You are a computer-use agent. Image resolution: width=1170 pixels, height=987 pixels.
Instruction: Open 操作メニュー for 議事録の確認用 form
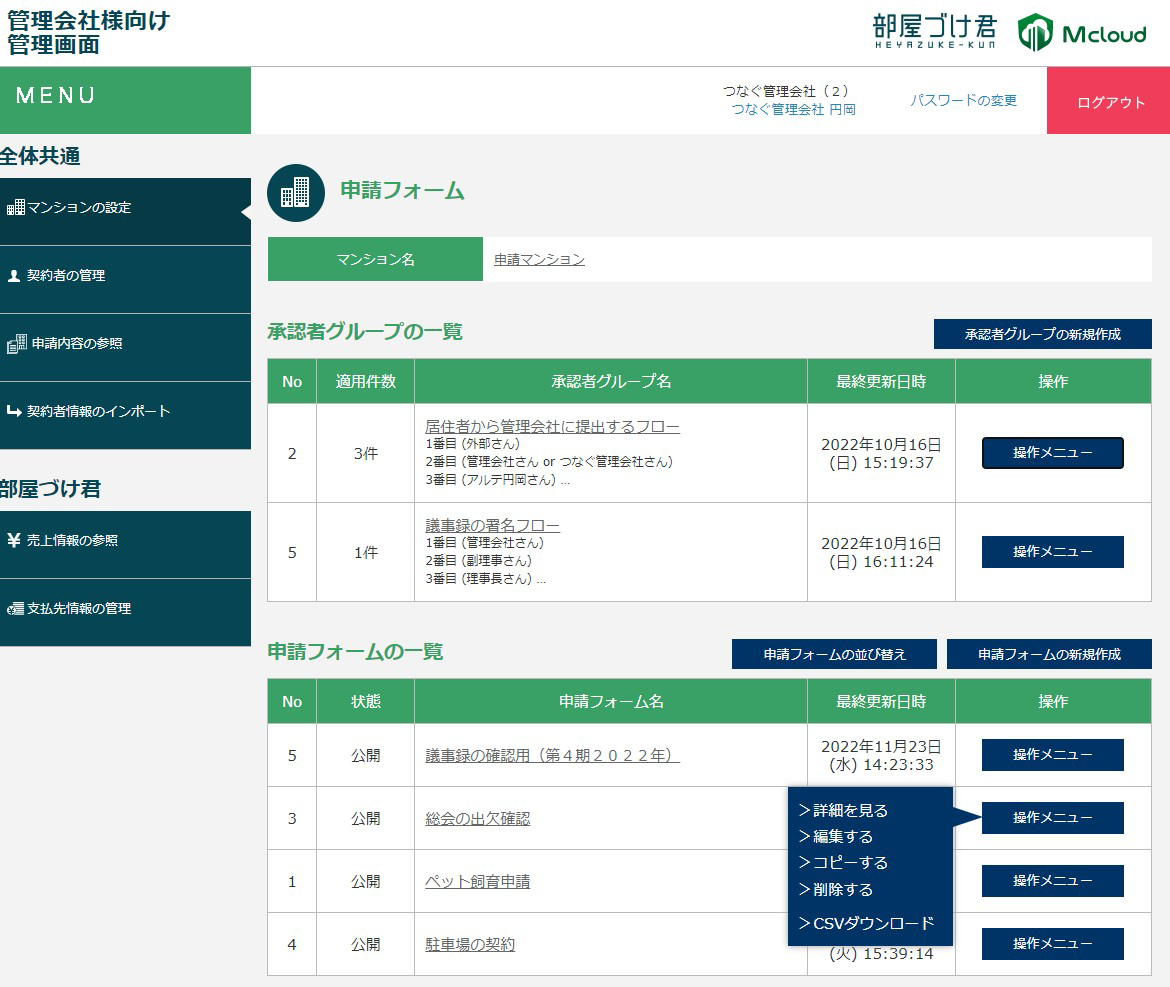[1052, 755]
